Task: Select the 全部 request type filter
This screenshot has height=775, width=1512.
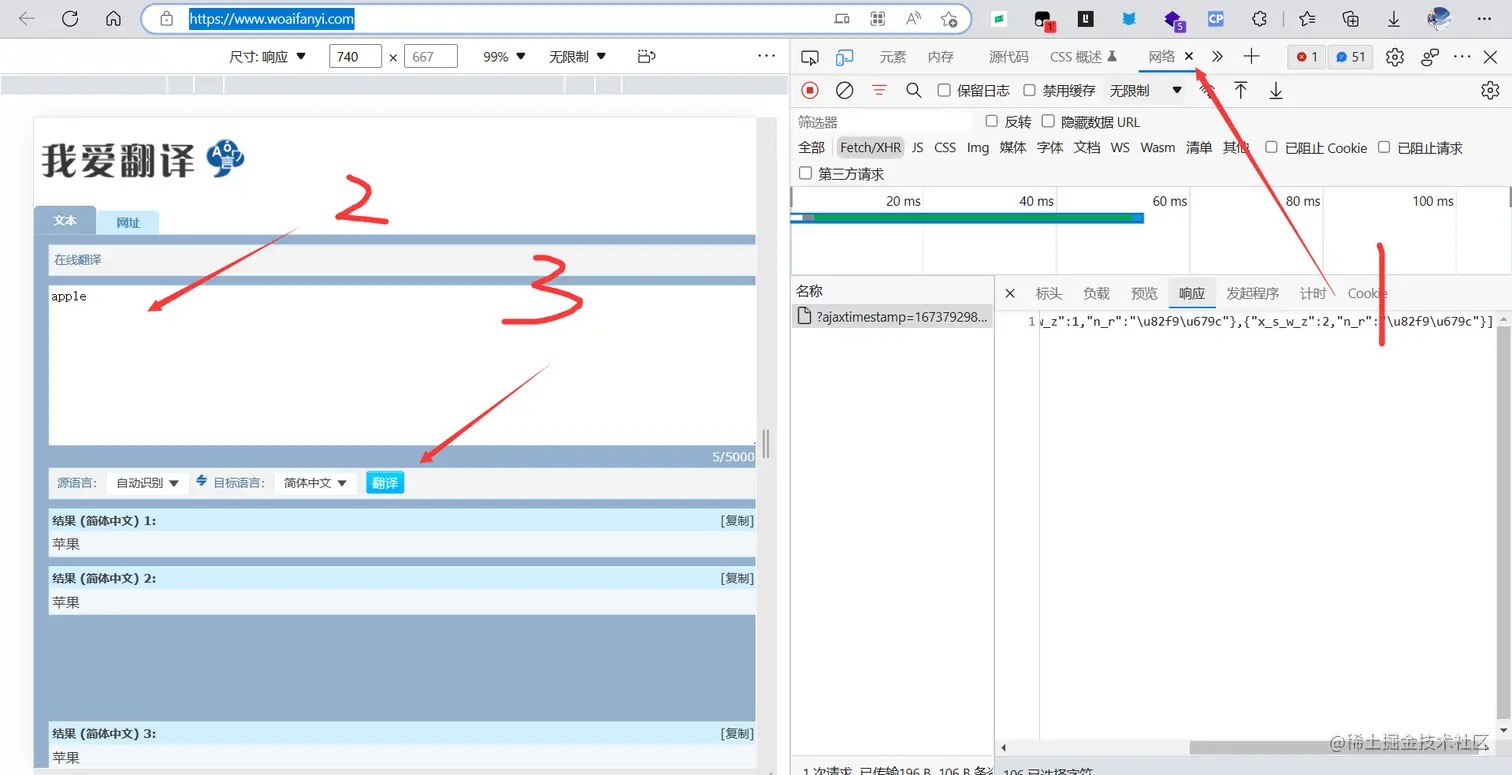Action: tap(811, 147)
